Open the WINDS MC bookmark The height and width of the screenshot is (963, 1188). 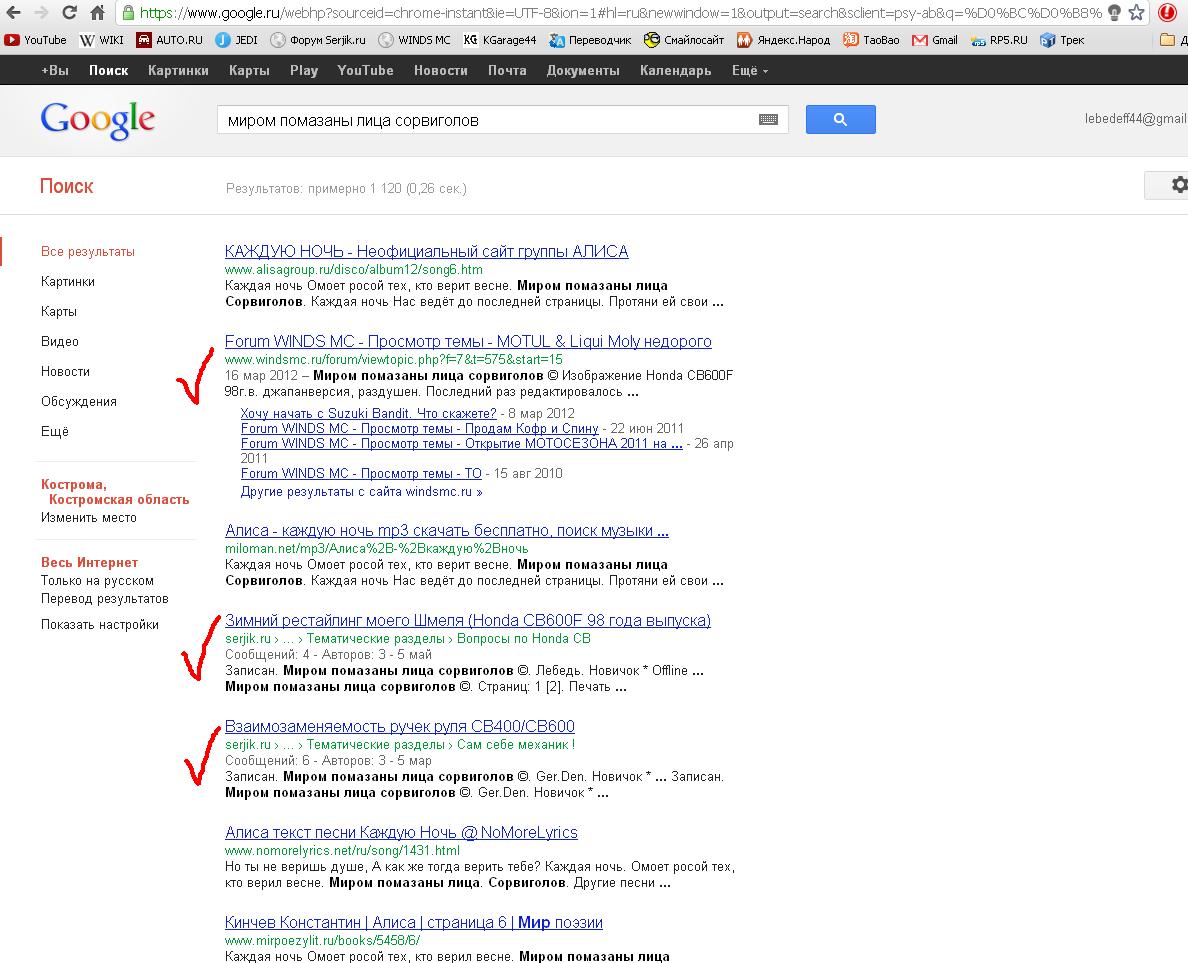pyautogui.click(x=414, y=40)
